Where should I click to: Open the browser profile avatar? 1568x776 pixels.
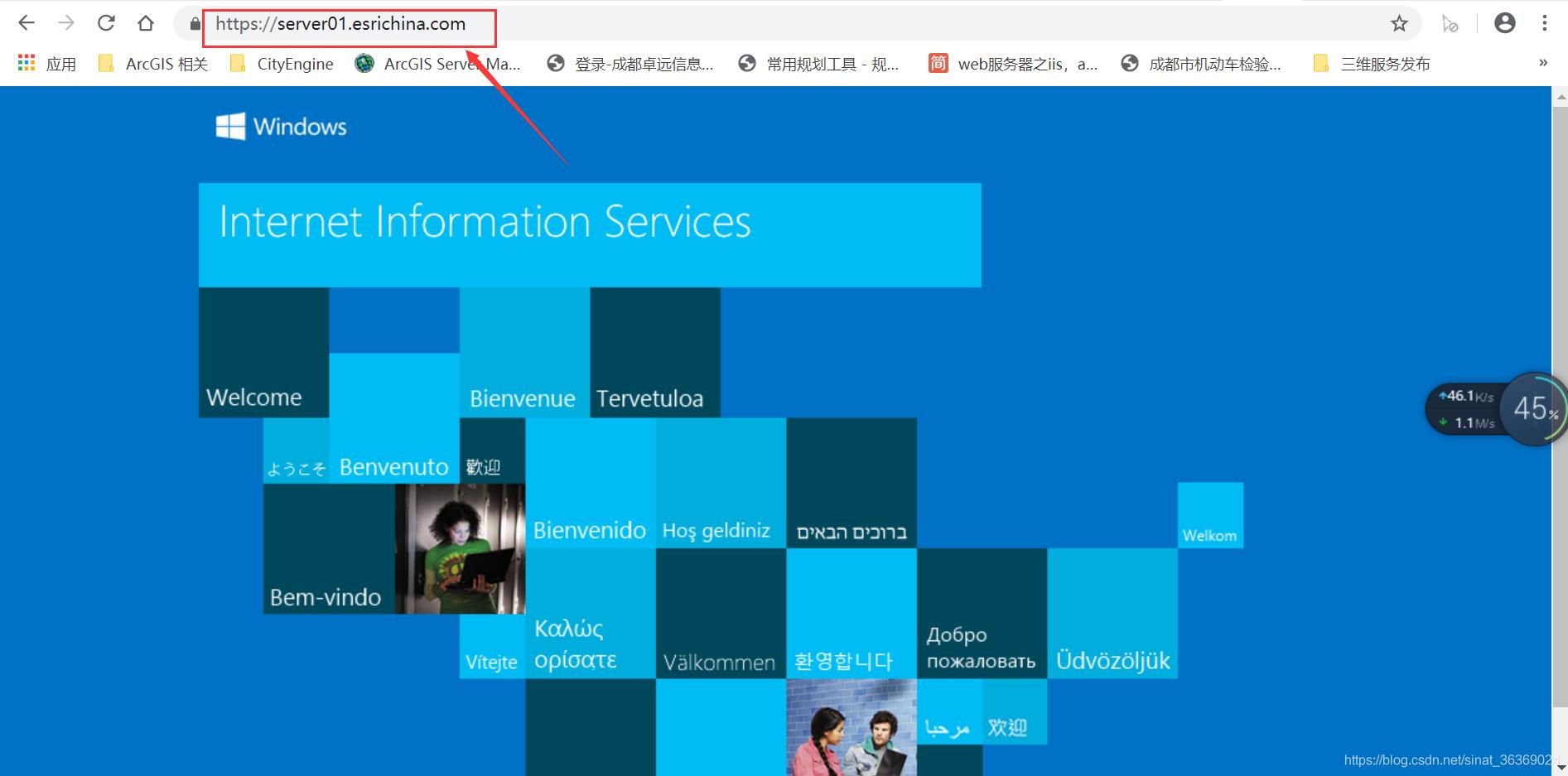coord(1504,22)
